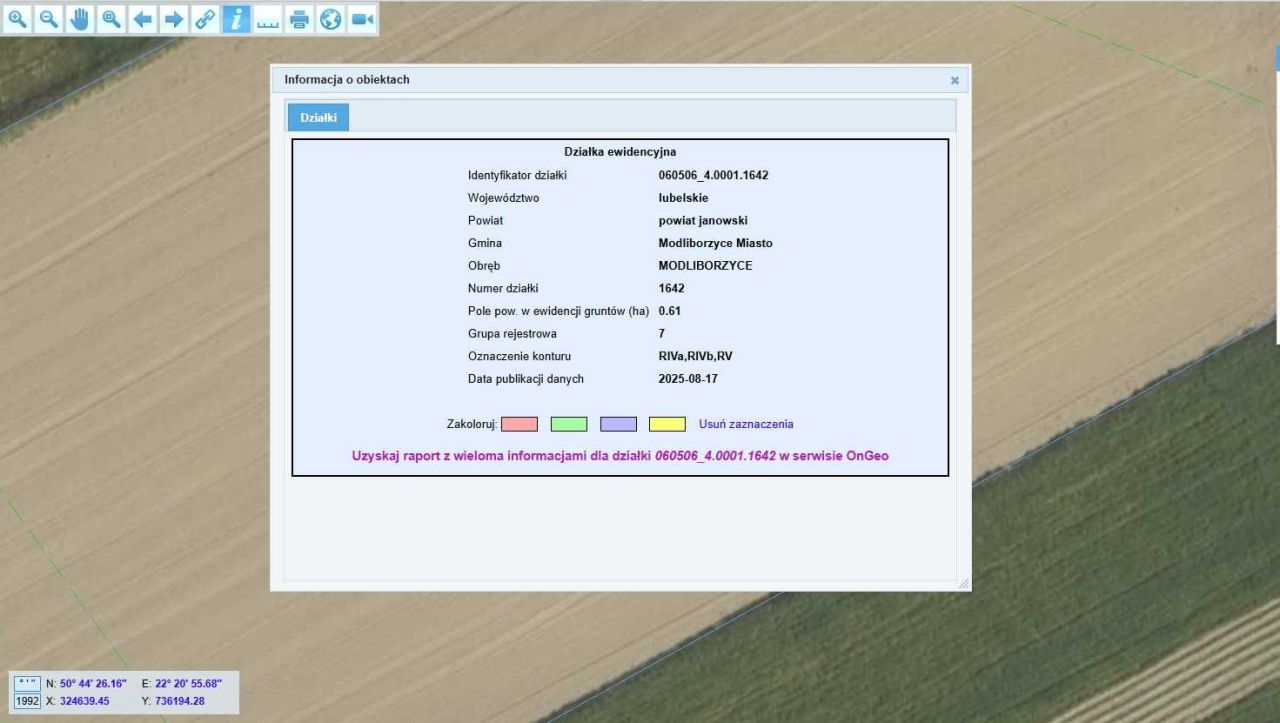This screenshot has width=1280, height=723.
Task: Click the gmina value Modliborzyce Miasto
Action: (x=716, y=243)
